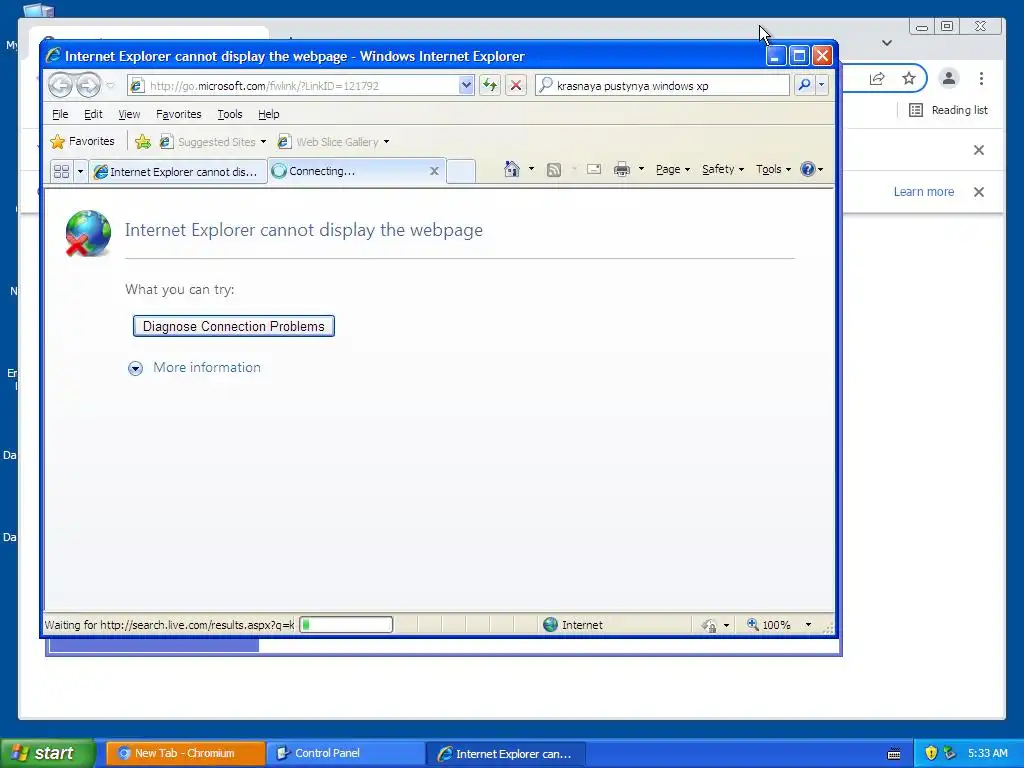Dismiss the Learn more bar in Chromium
The image size is (1024, 768).
coord(979,192)
